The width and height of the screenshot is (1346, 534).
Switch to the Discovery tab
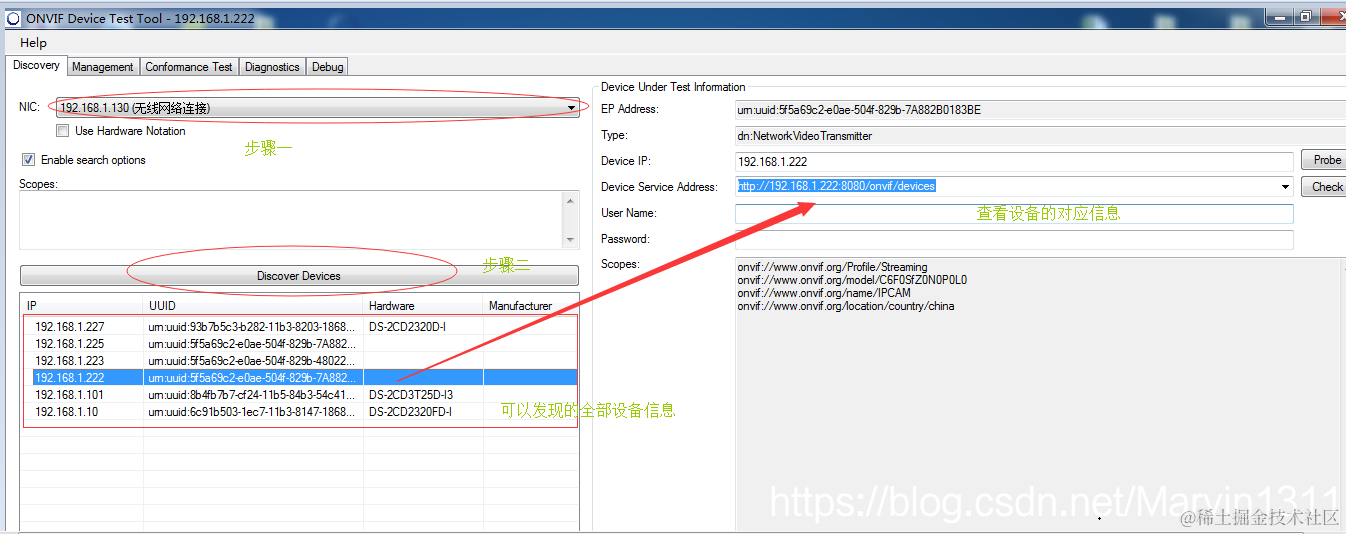click(x=37, y=65)
